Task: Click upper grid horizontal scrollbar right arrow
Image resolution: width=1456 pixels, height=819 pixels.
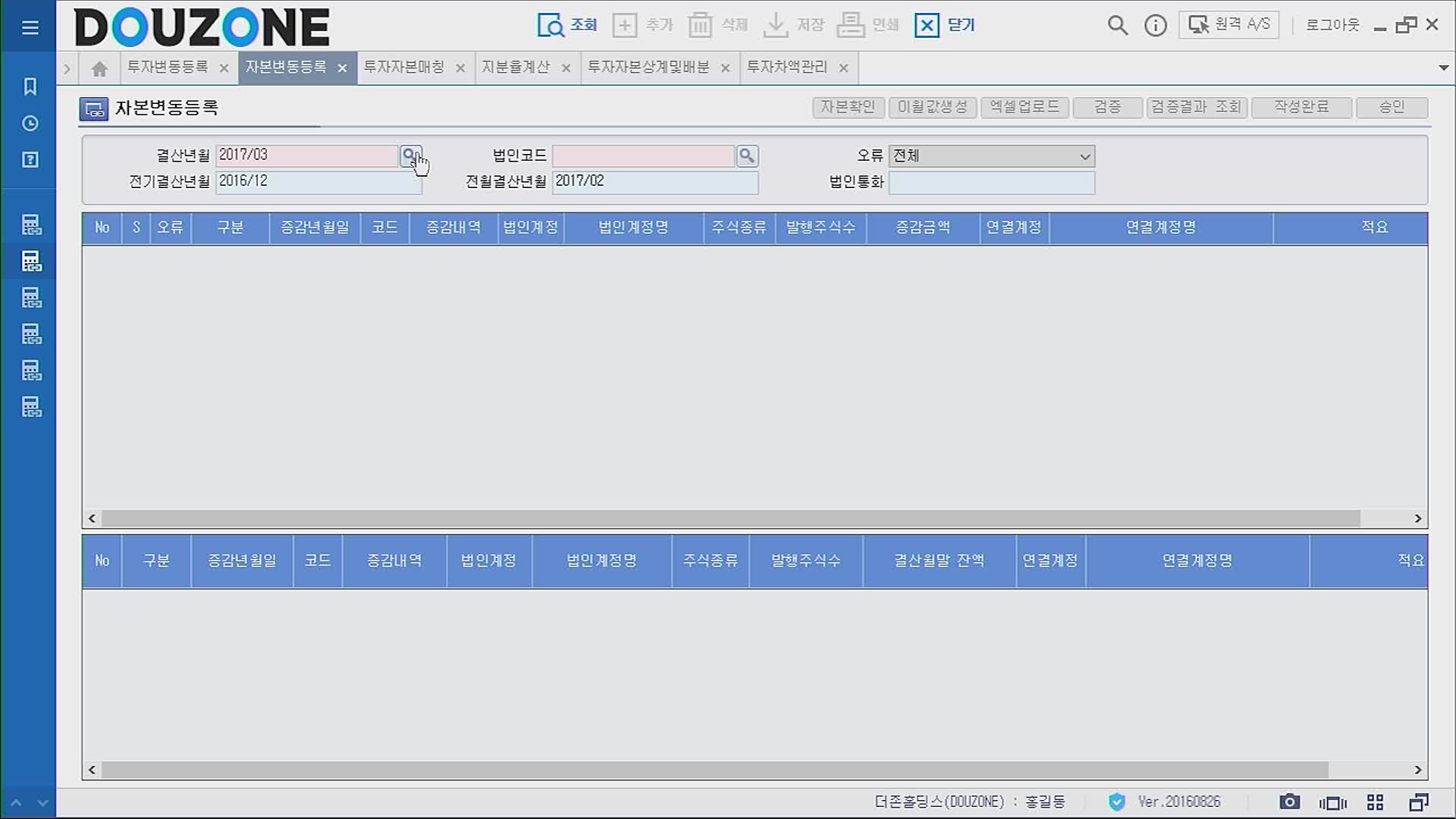Action: tap(1418, 519)
